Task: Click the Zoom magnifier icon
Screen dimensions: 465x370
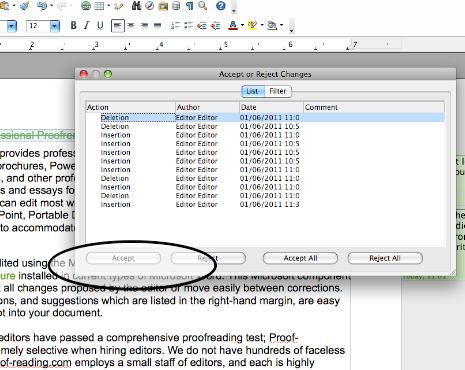Action: [202, 6]
